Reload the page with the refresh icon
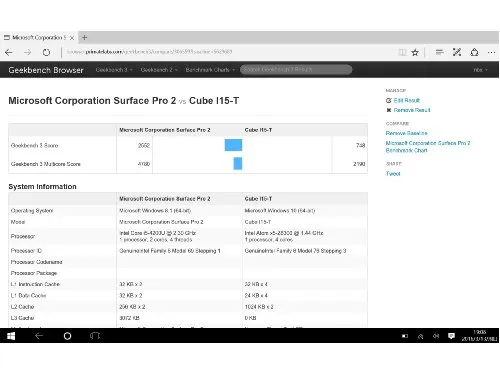 pyautogui.click(x=46, y=52)
